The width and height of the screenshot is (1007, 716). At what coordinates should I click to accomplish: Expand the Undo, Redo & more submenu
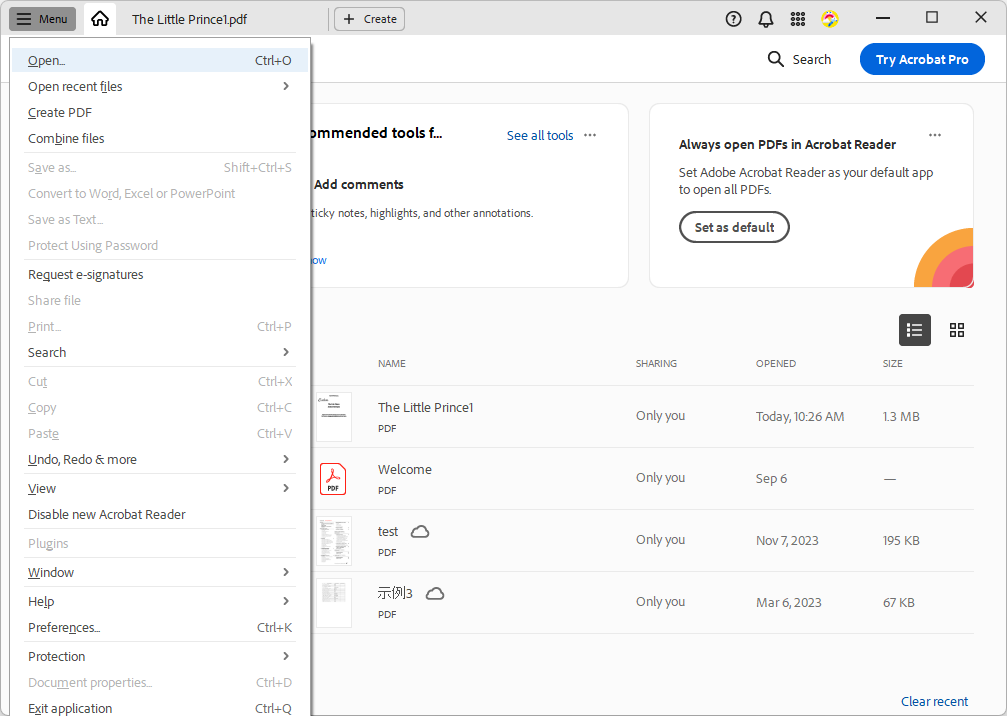[285, 460]
